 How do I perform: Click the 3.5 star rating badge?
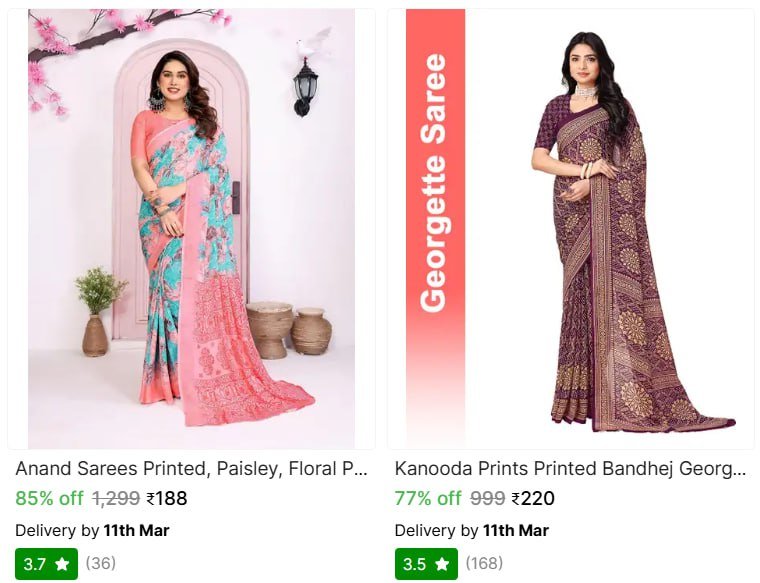426,564
